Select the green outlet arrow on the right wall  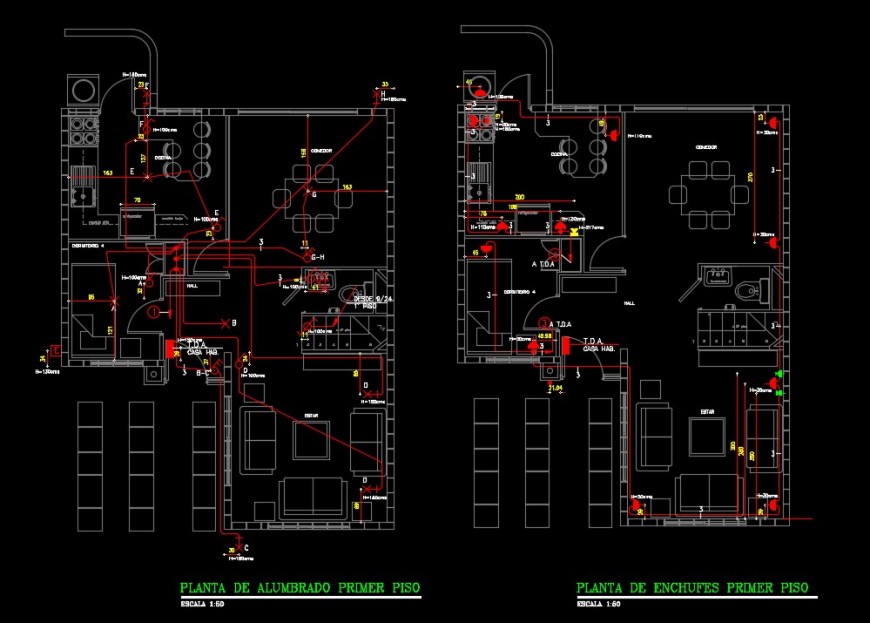click(x=779, y=373)
